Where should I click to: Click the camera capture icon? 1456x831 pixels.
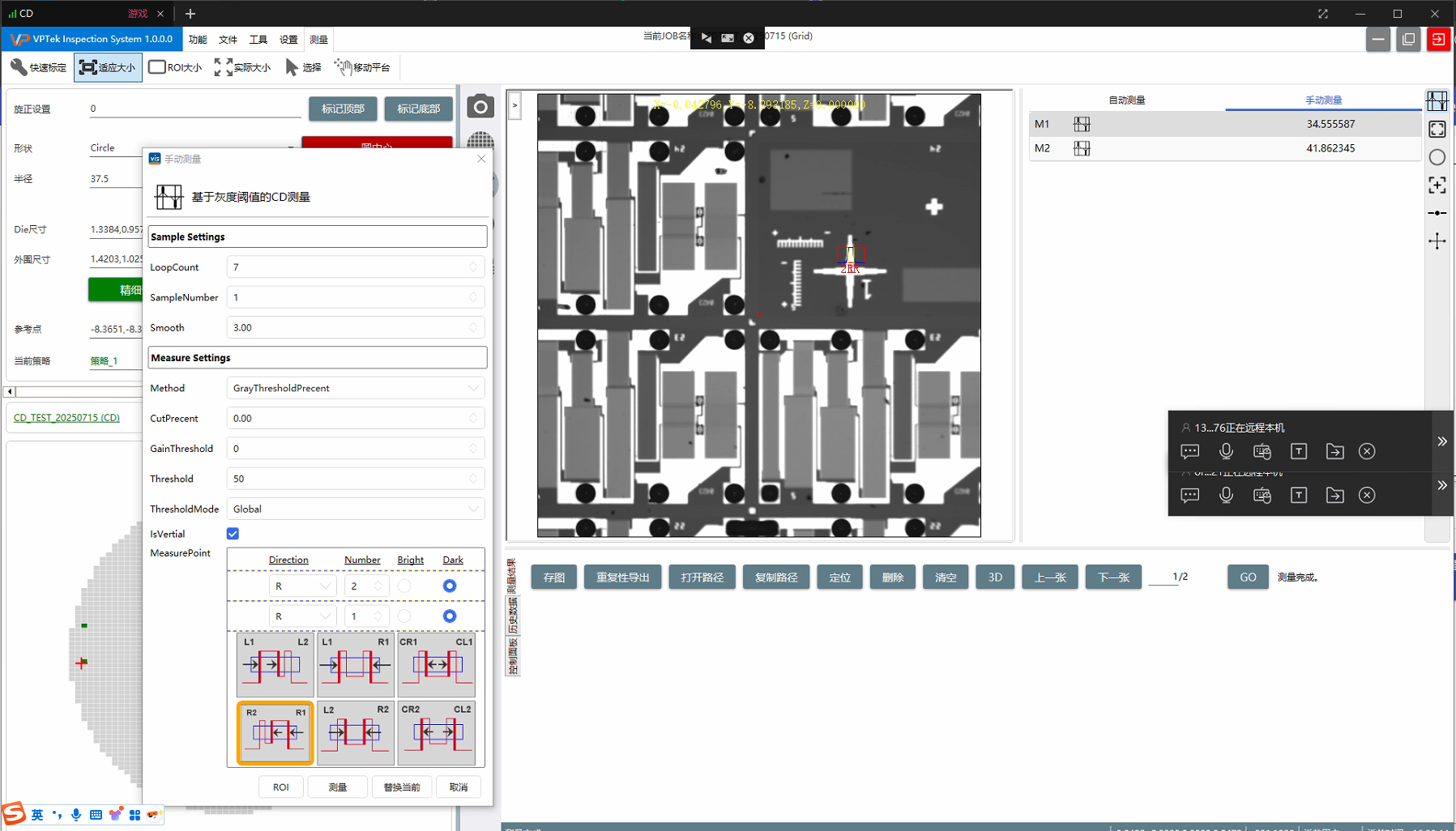coord(480,106)
